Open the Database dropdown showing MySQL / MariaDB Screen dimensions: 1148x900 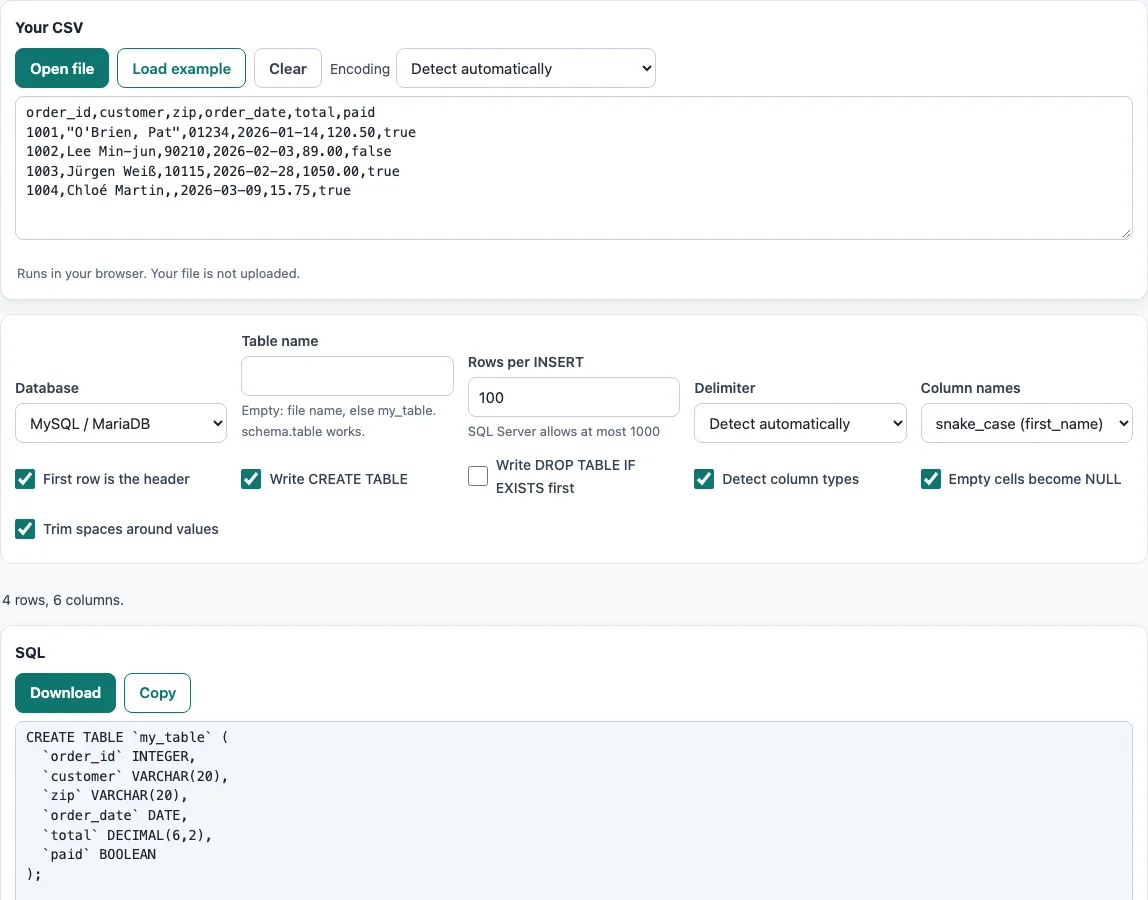[x=121, y=423]
